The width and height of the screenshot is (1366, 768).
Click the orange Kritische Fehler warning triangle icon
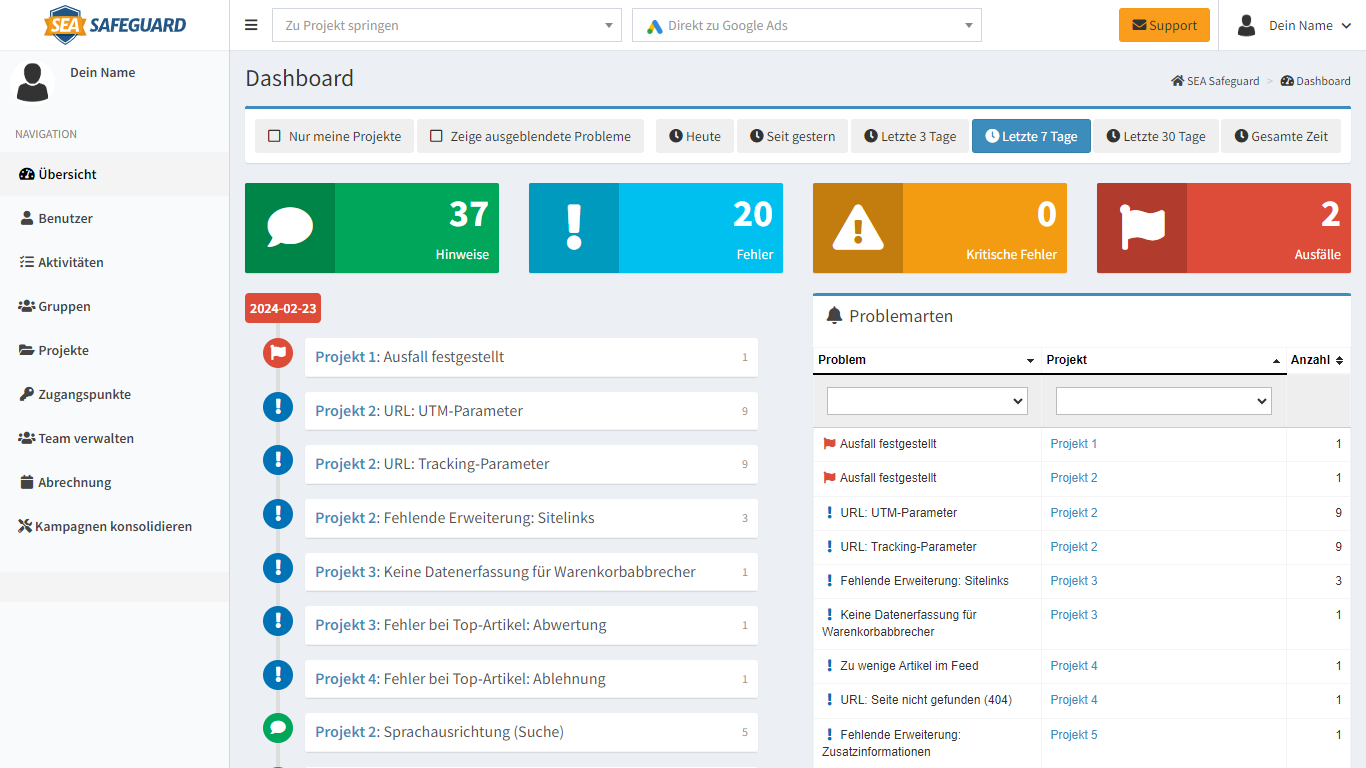point(858,228)
